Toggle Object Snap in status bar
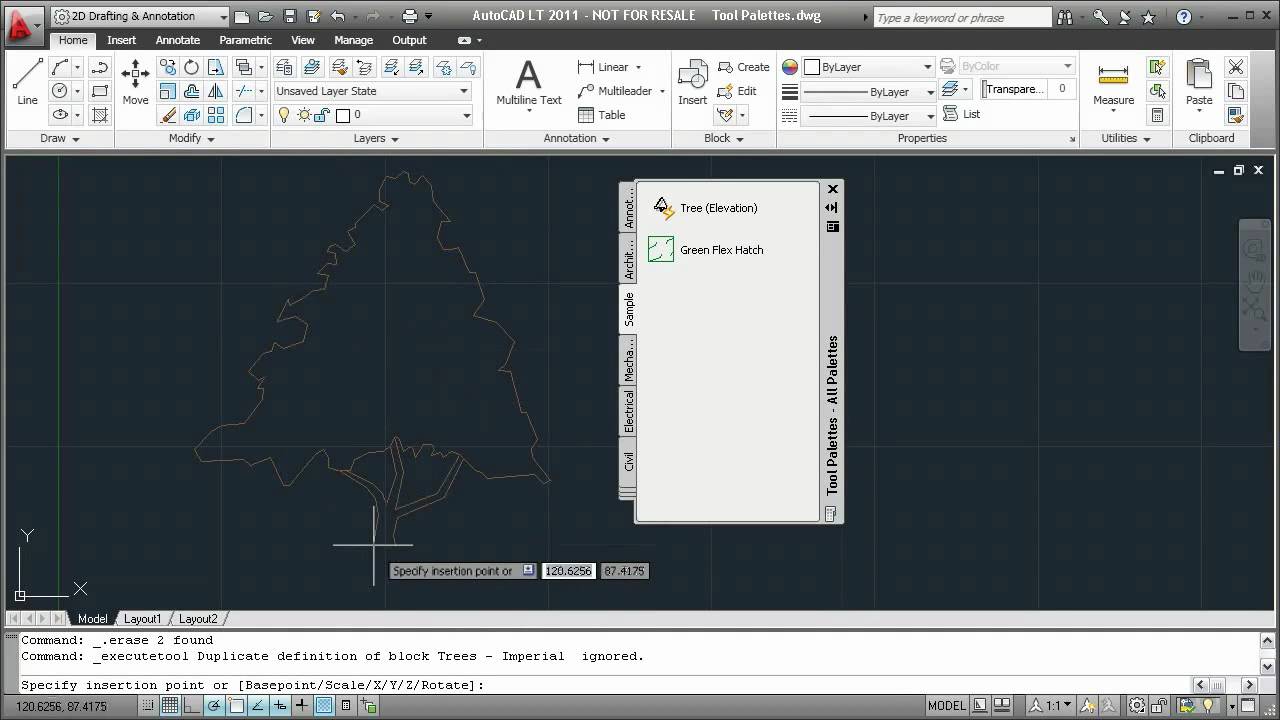The image size is (1280, 720). point(236,706)
